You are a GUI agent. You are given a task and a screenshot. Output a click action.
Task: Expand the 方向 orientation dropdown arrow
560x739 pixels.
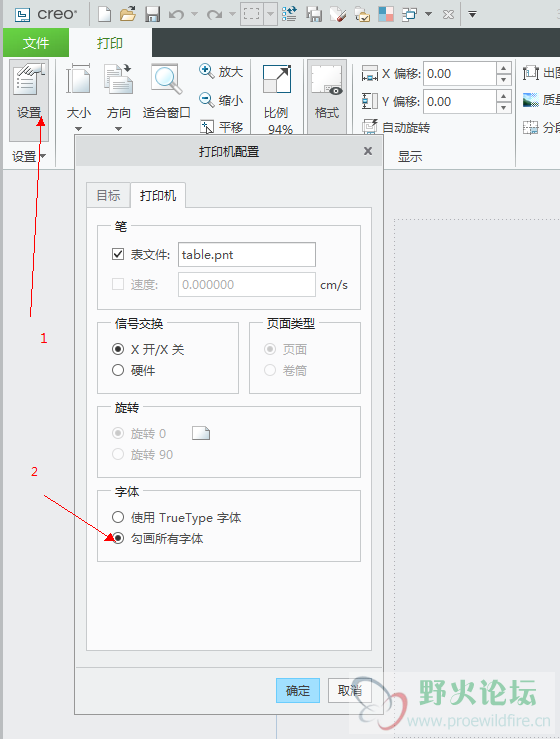118,129
